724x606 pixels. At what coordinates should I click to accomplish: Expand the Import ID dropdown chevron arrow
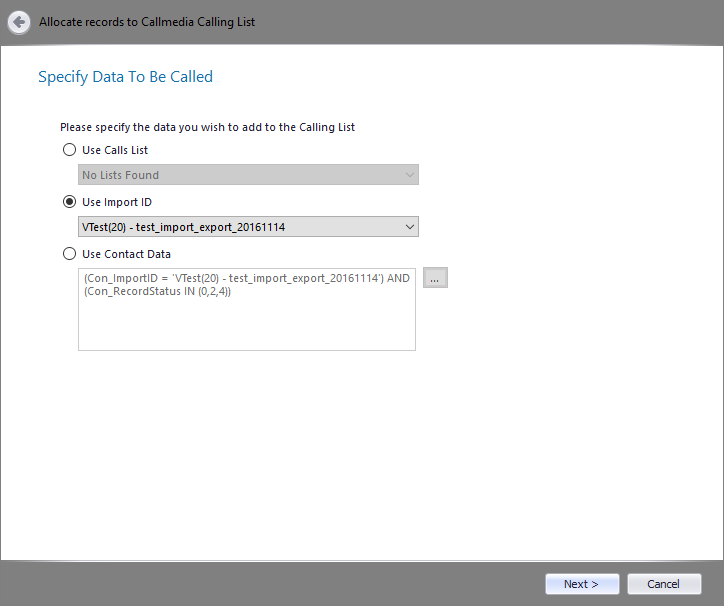point(409,227)
